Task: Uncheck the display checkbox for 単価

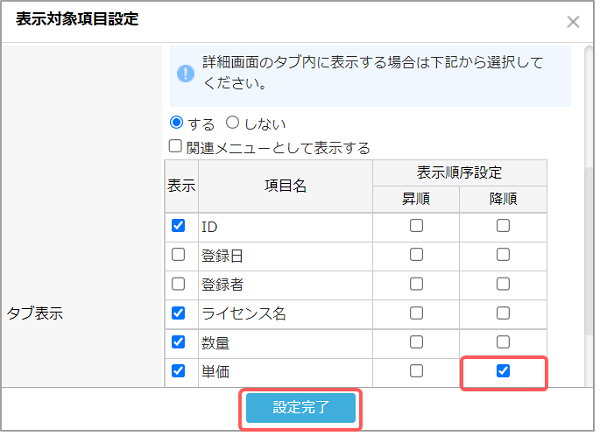Action: [x=178, y=371]
